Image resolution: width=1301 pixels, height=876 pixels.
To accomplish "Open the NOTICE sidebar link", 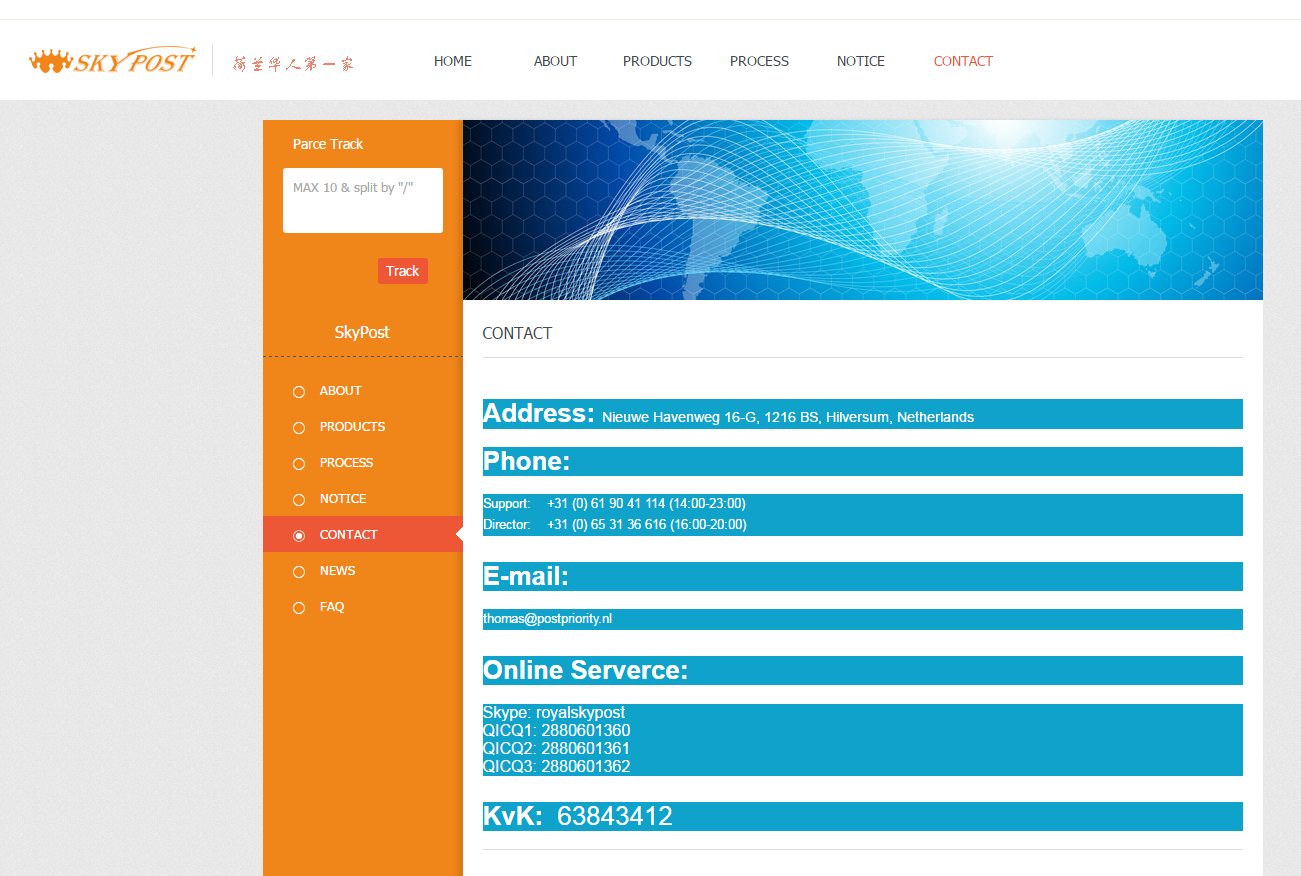I will pos(343,499).
